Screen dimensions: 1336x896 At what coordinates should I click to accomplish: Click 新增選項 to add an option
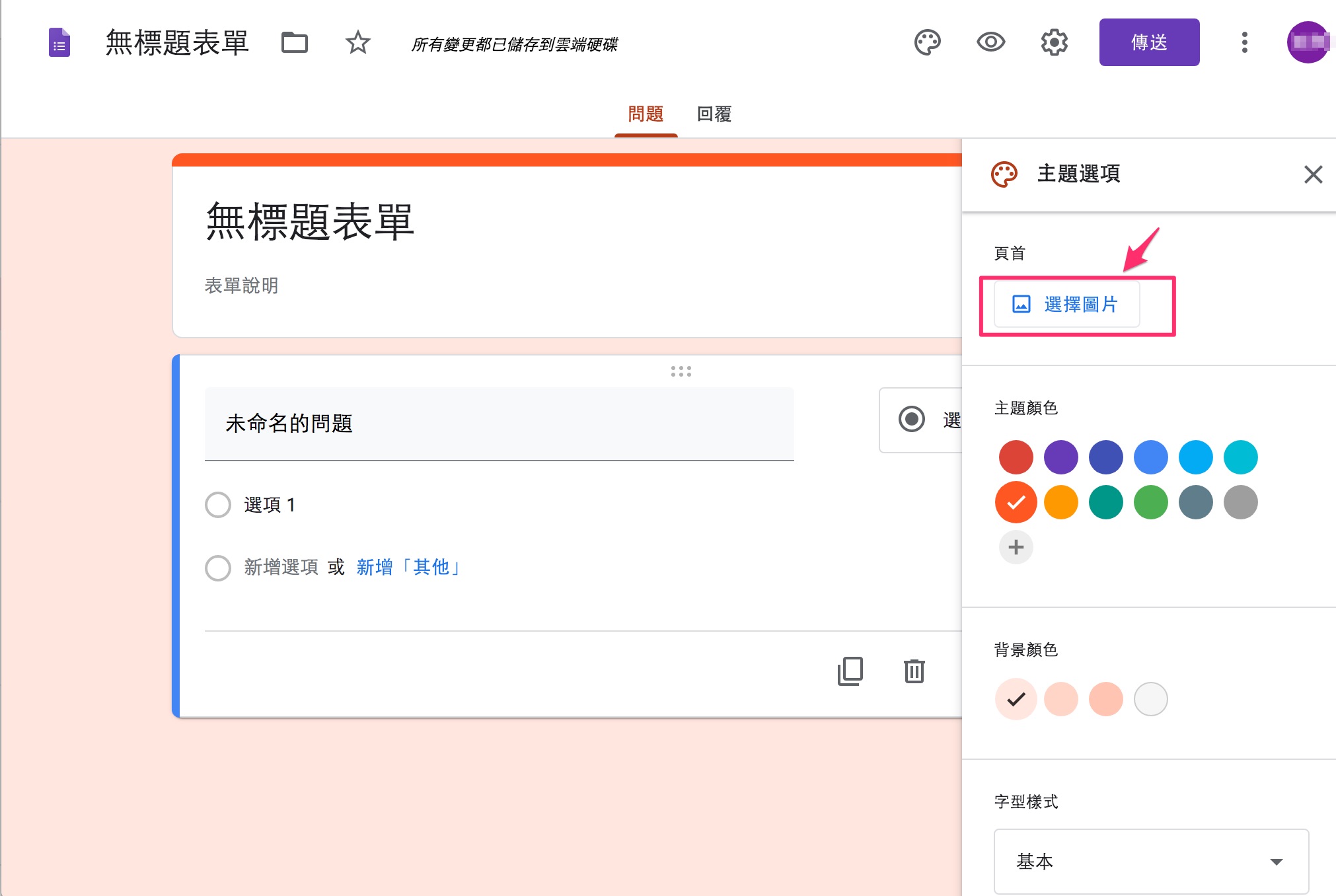pos(281,567)
